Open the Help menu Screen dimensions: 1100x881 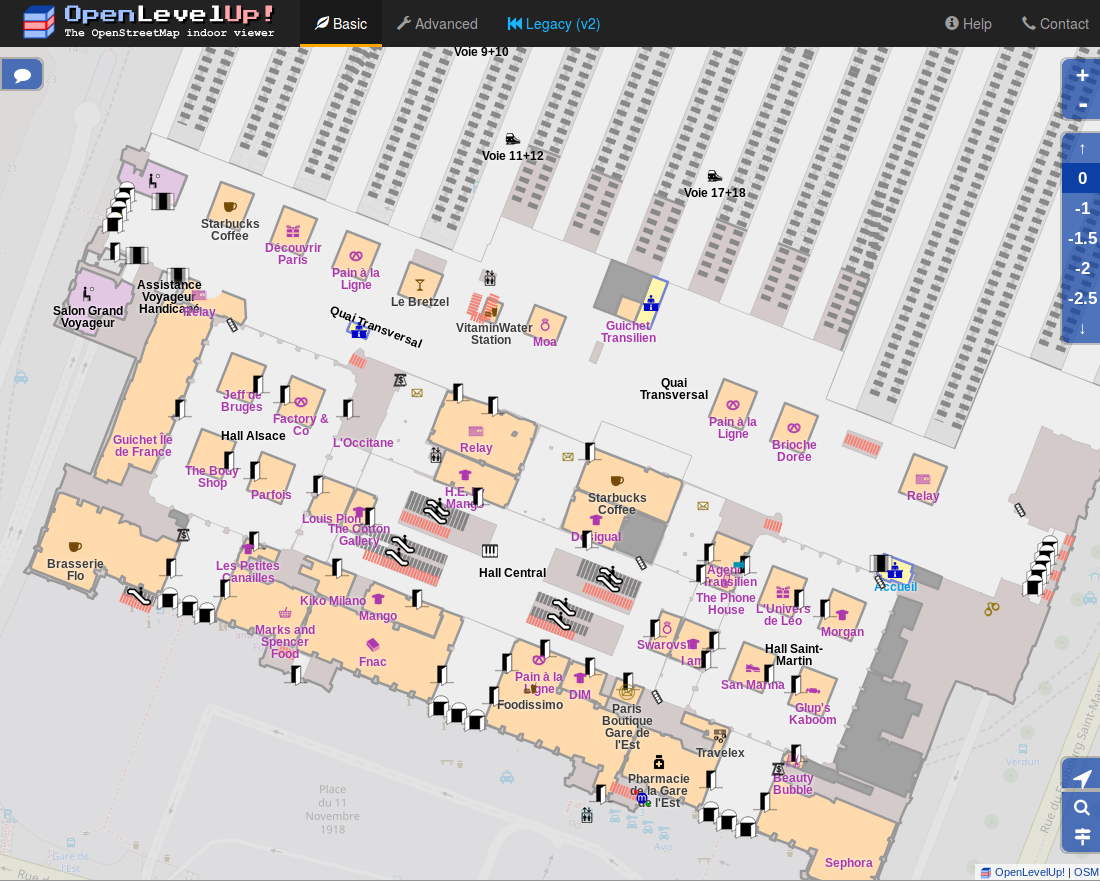click(968, 24)
